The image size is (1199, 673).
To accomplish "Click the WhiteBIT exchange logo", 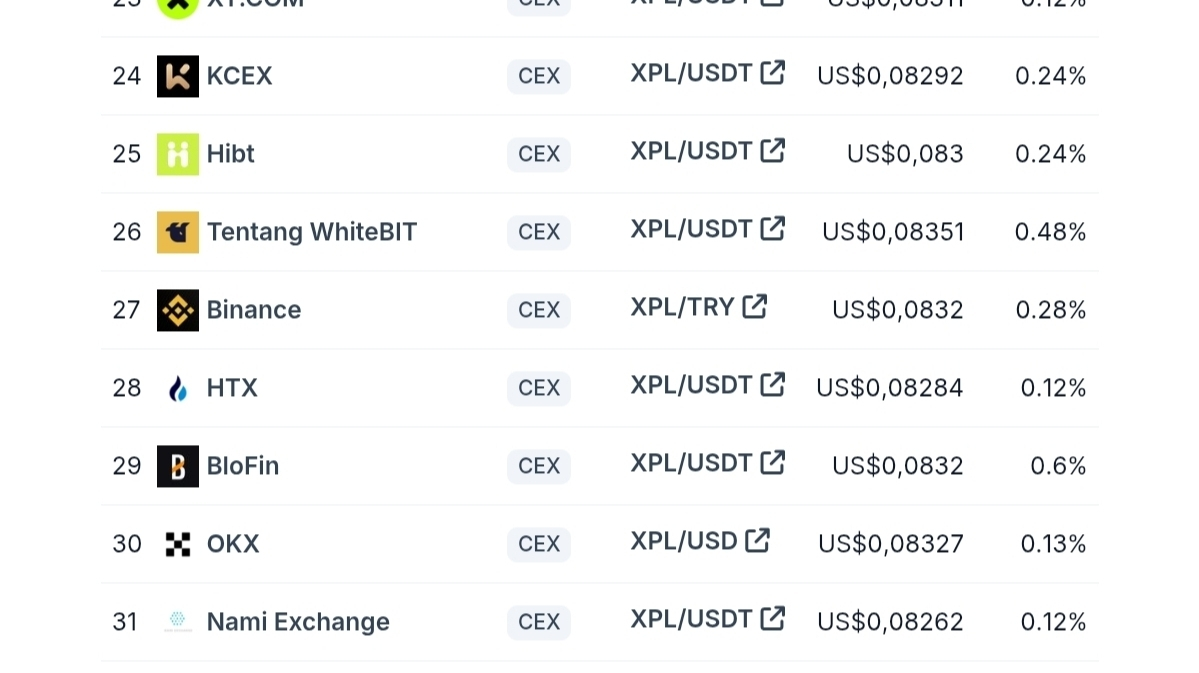I will 178,232.
